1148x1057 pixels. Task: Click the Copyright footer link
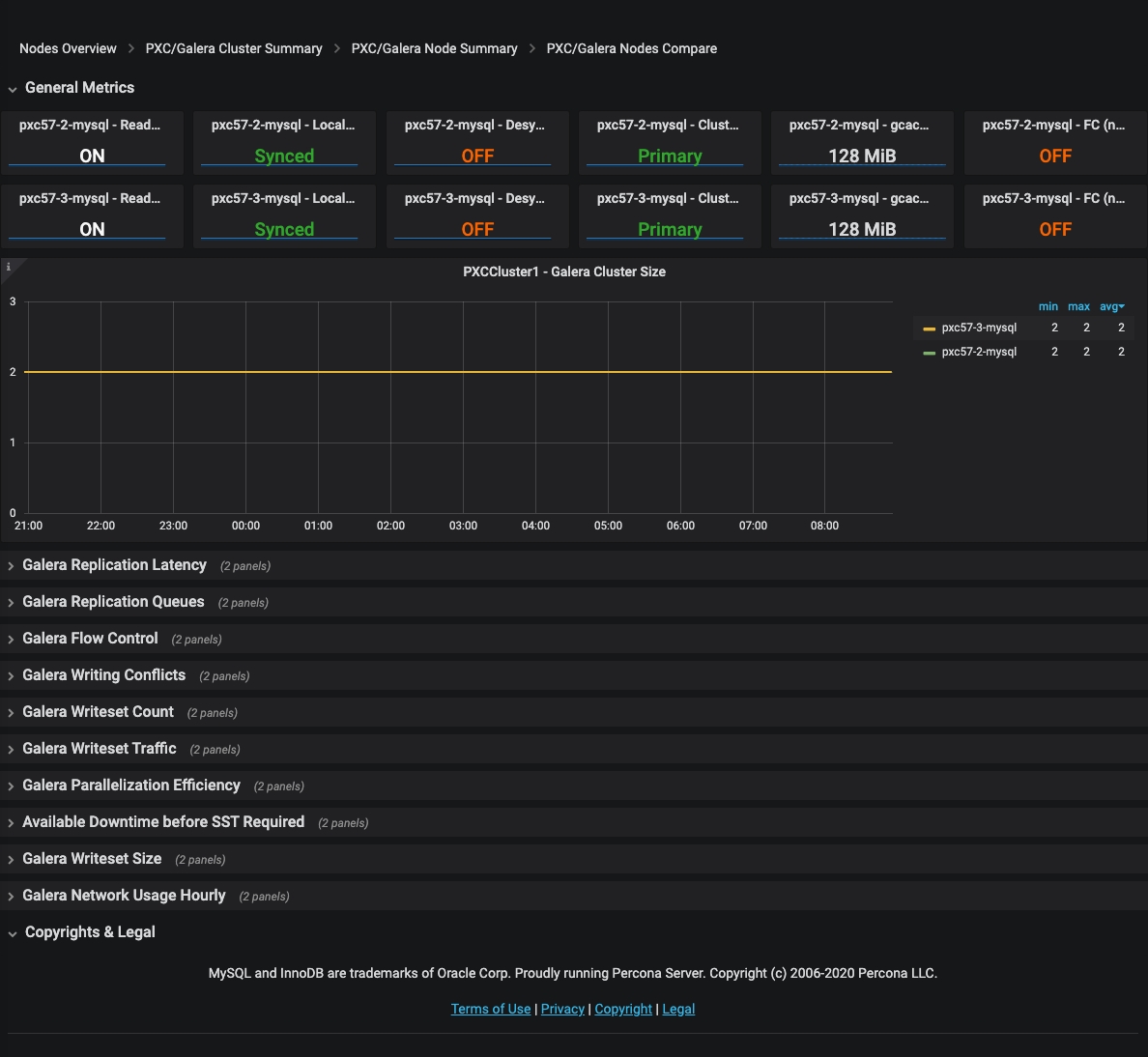(623, 1009)
